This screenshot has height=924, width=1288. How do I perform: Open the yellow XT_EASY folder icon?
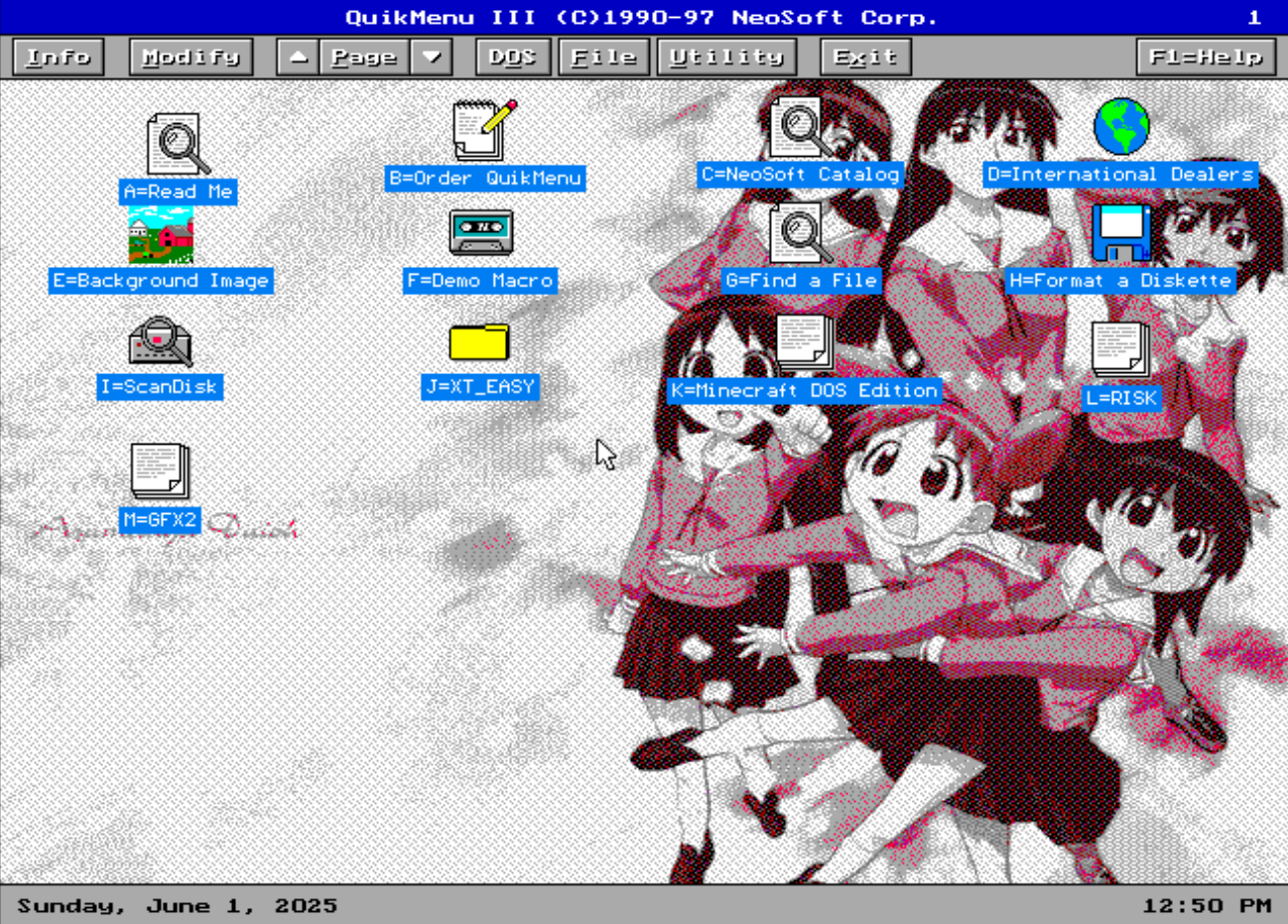tap(479, 342)
